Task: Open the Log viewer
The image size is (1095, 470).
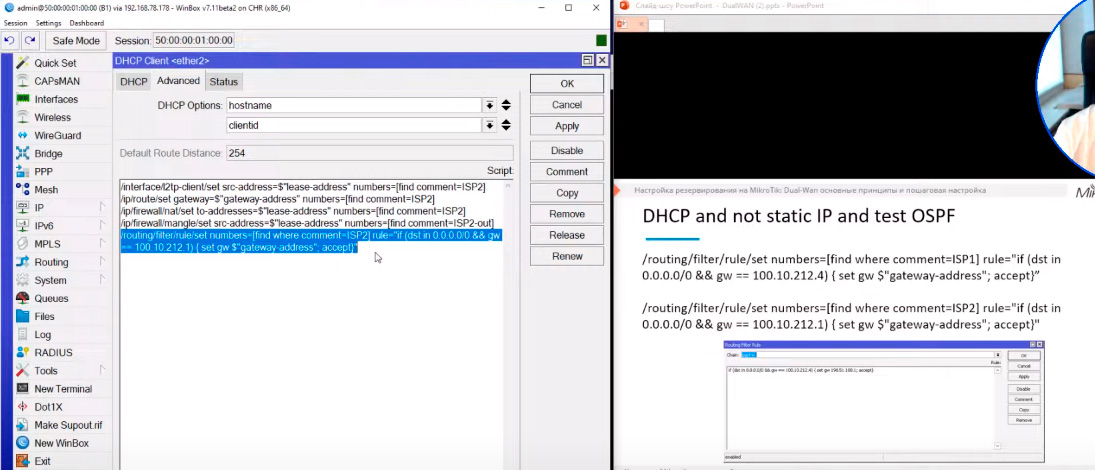Action: pyautogui.click(x=42, y=334)
